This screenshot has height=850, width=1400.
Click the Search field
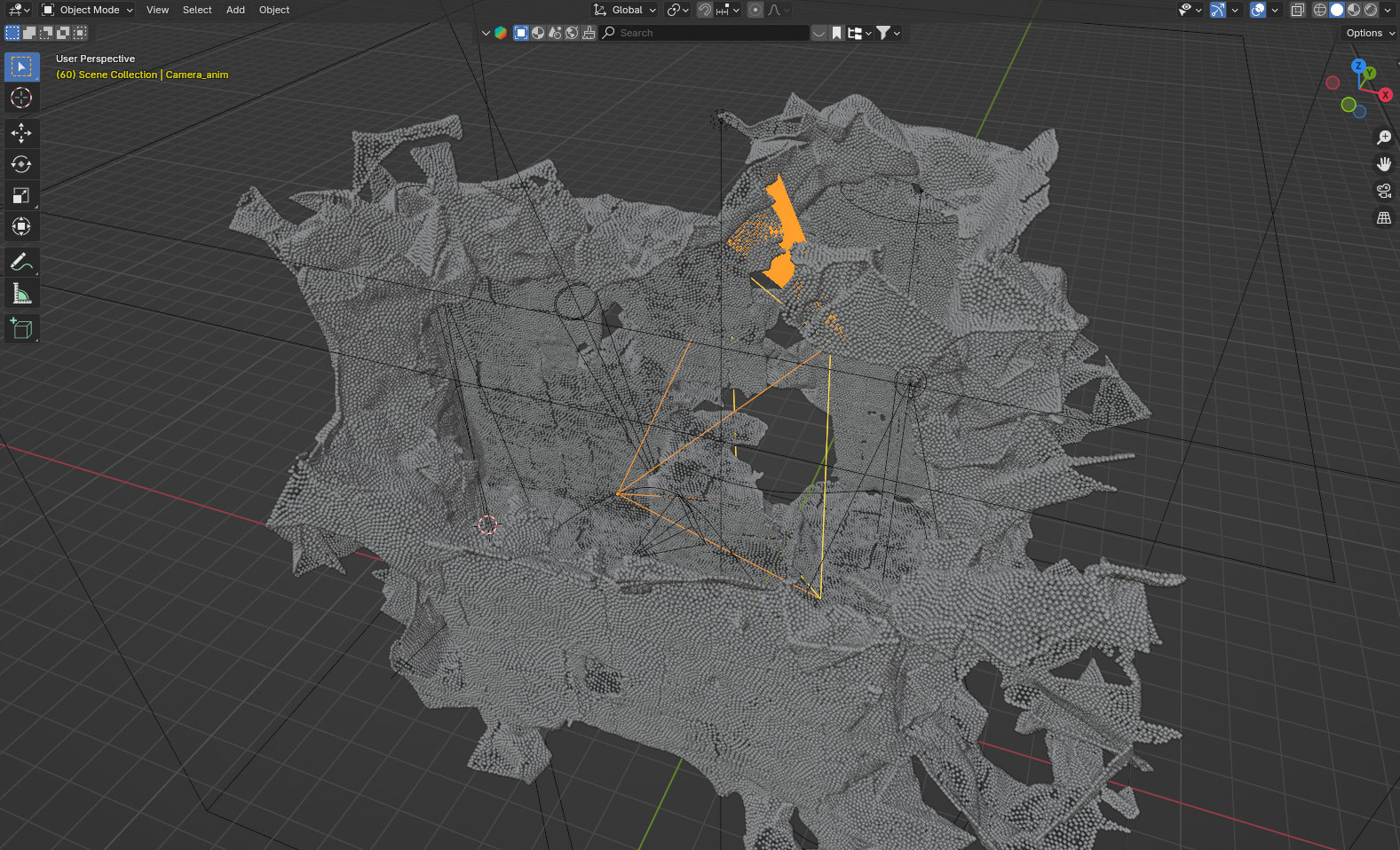[705, 33]
